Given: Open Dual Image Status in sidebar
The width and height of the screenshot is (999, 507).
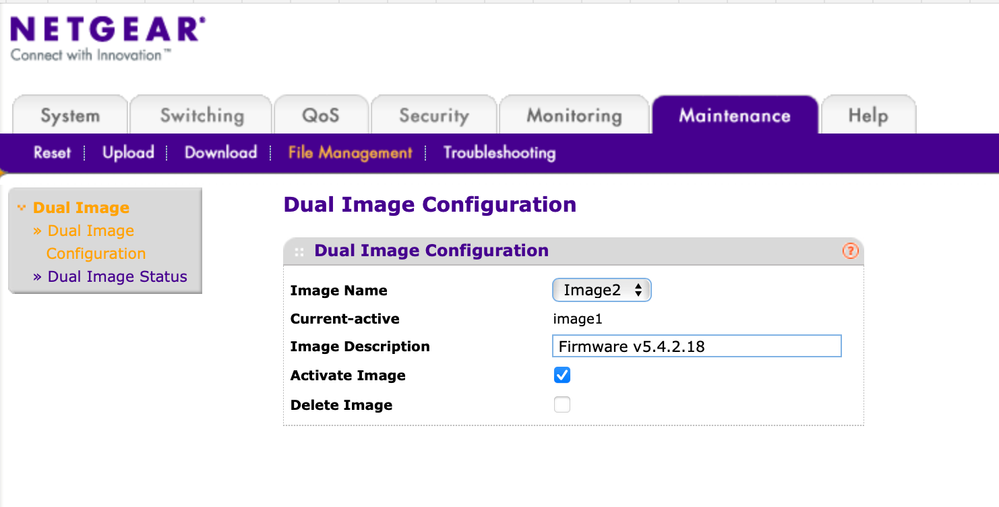Looking at the screenshot, I should coord(117,277).
